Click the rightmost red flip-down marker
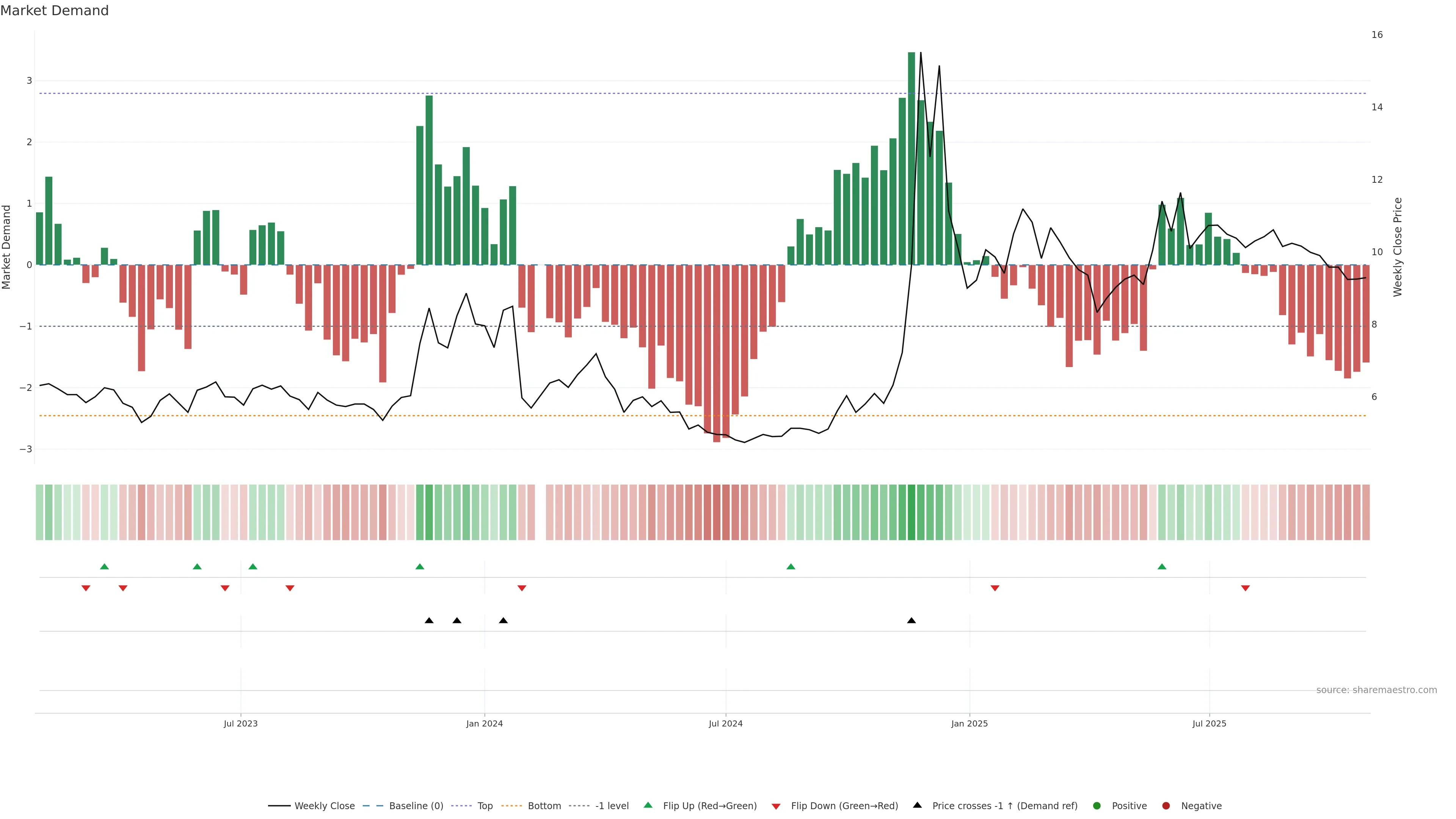This screenshot has height=819, width=1456. [1245, 588]
